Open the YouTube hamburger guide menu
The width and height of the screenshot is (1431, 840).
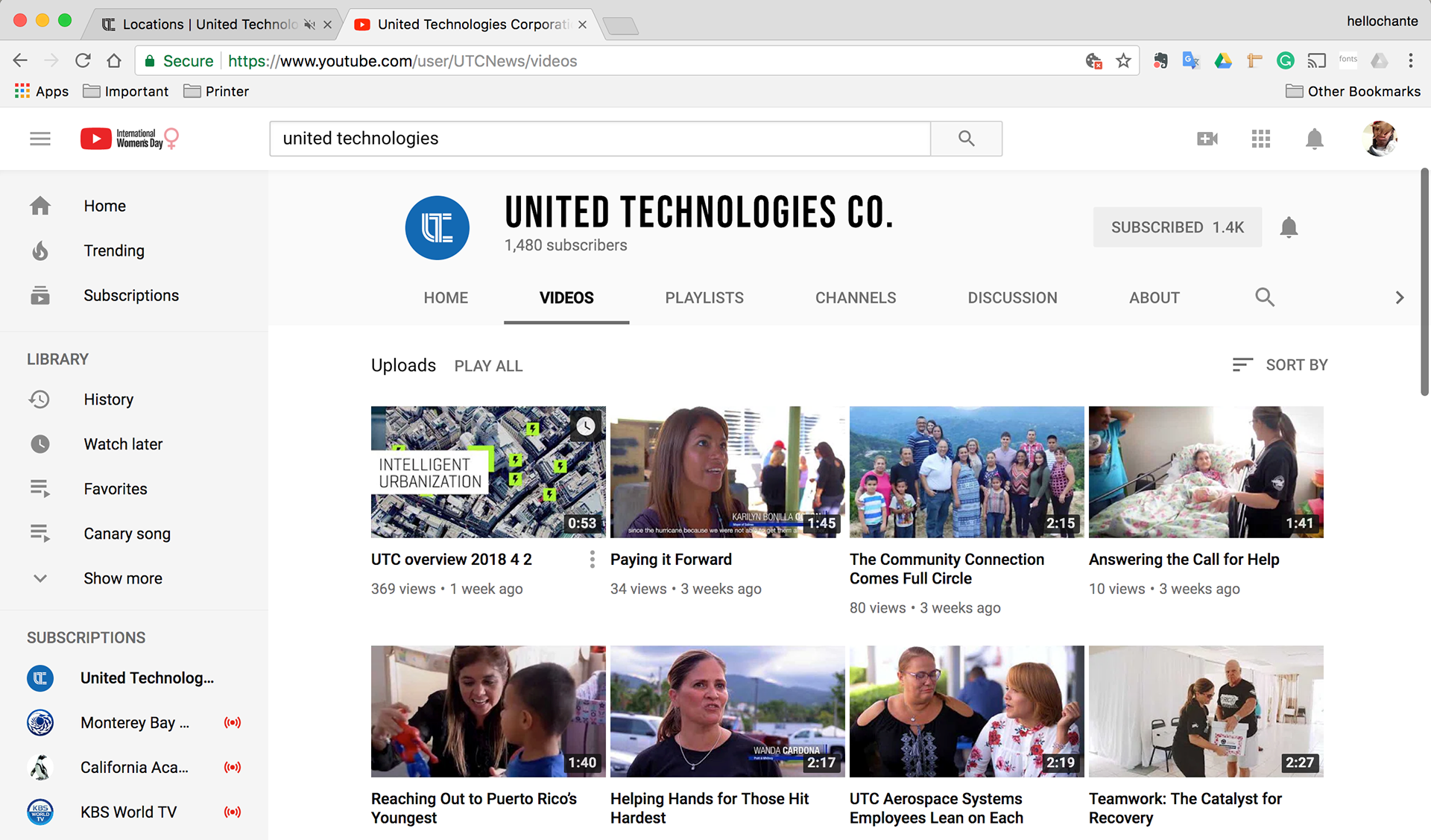40,139
